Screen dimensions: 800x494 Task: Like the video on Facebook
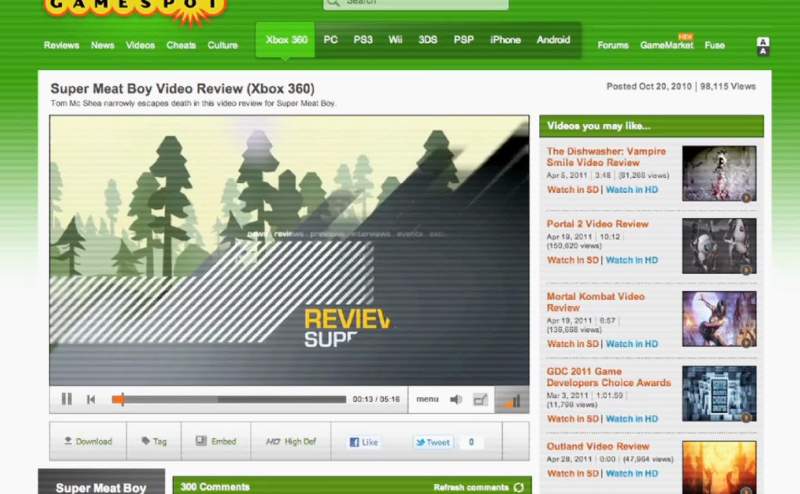364,441
